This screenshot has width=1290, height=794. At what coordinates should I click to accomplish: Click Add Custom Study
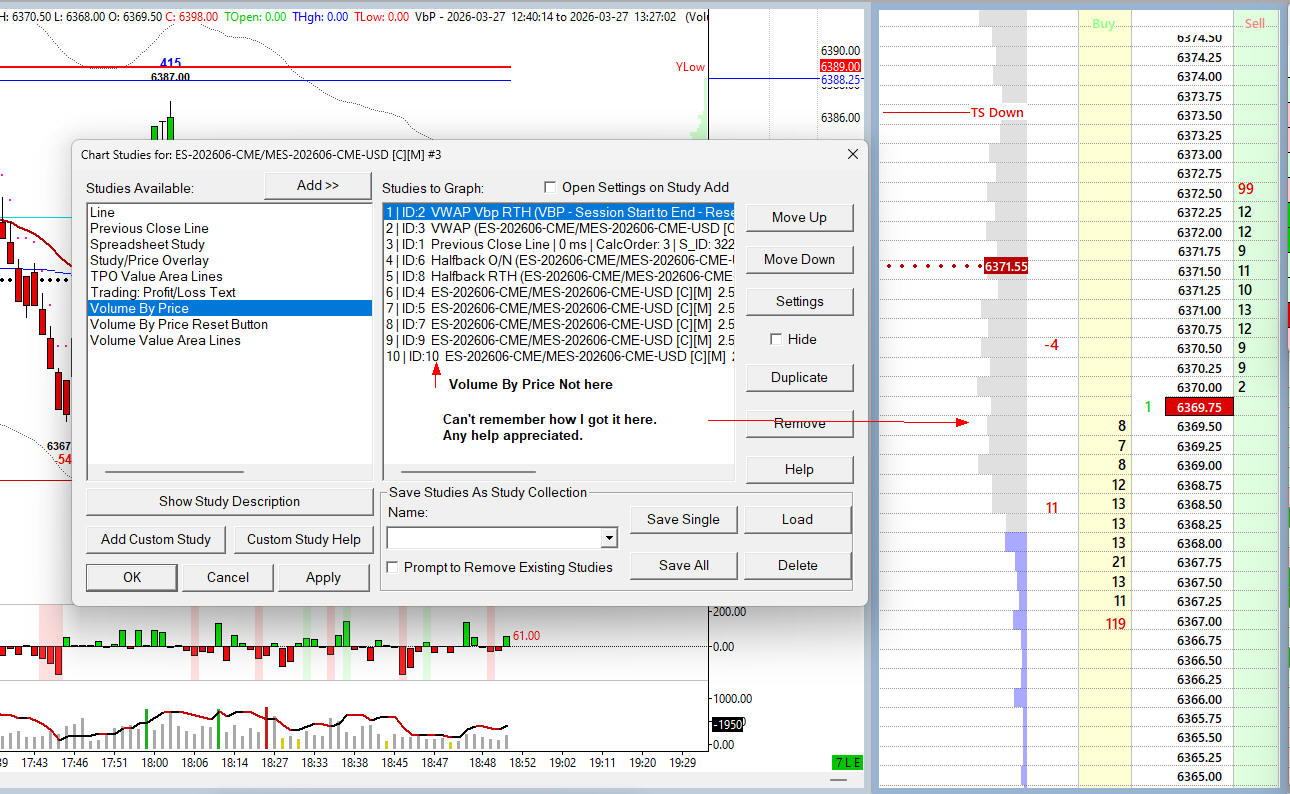[x=156, y=539]
